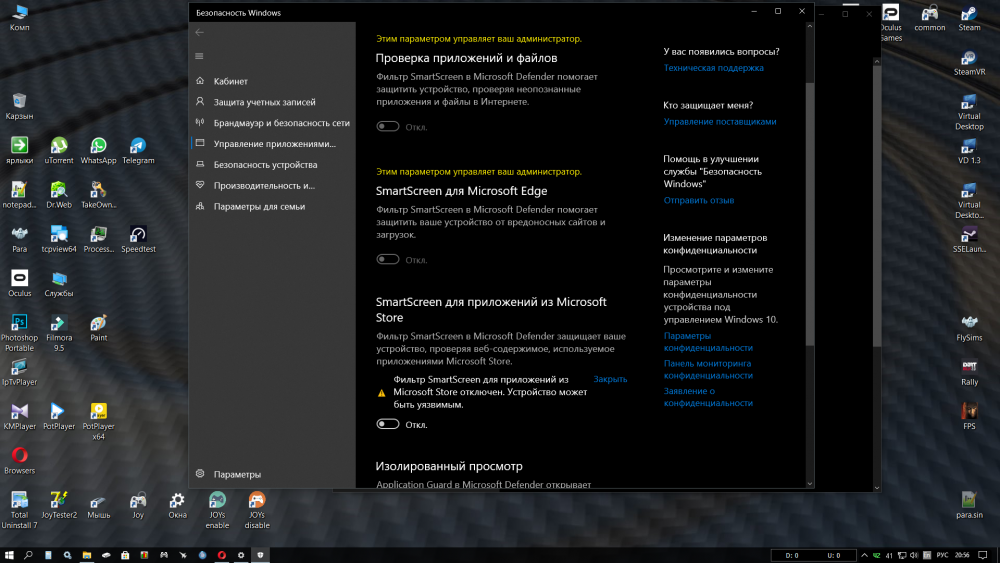Select the JoyTester2 desktop icon
1000x563 pixels.
tap(59, 505)
